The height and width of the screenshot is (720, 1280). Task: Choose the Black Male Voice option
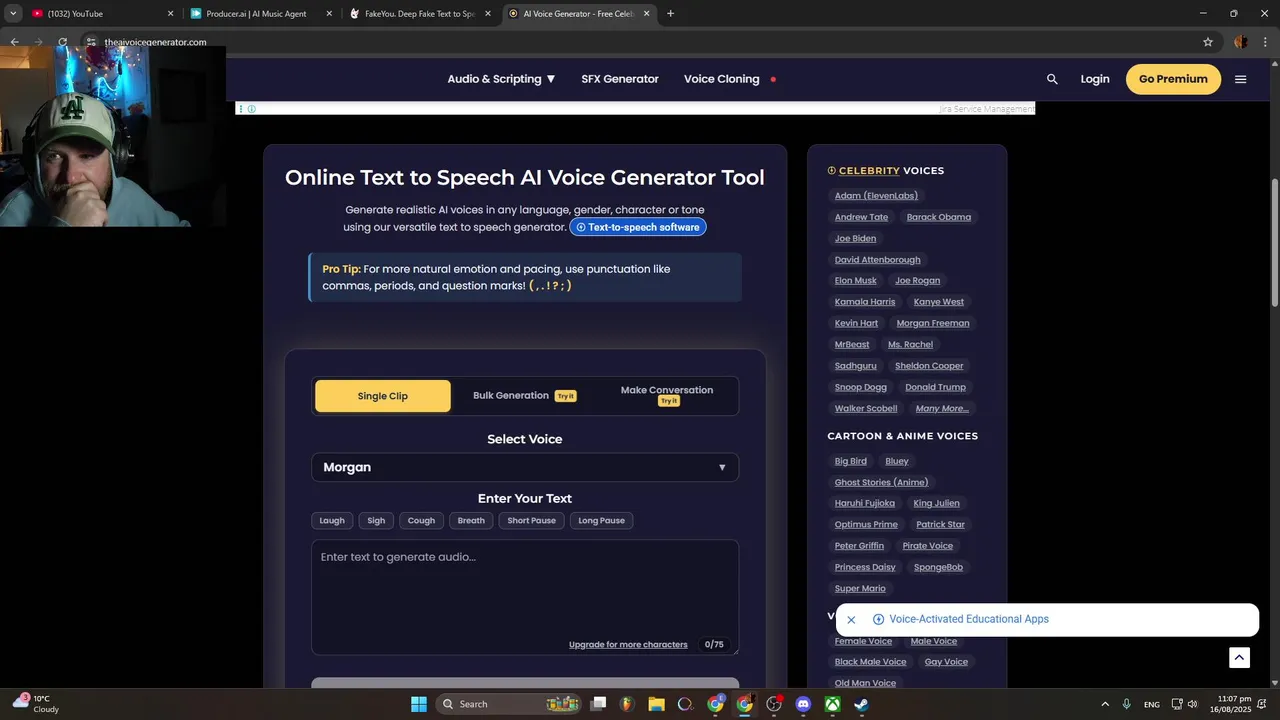click(871, 662)
